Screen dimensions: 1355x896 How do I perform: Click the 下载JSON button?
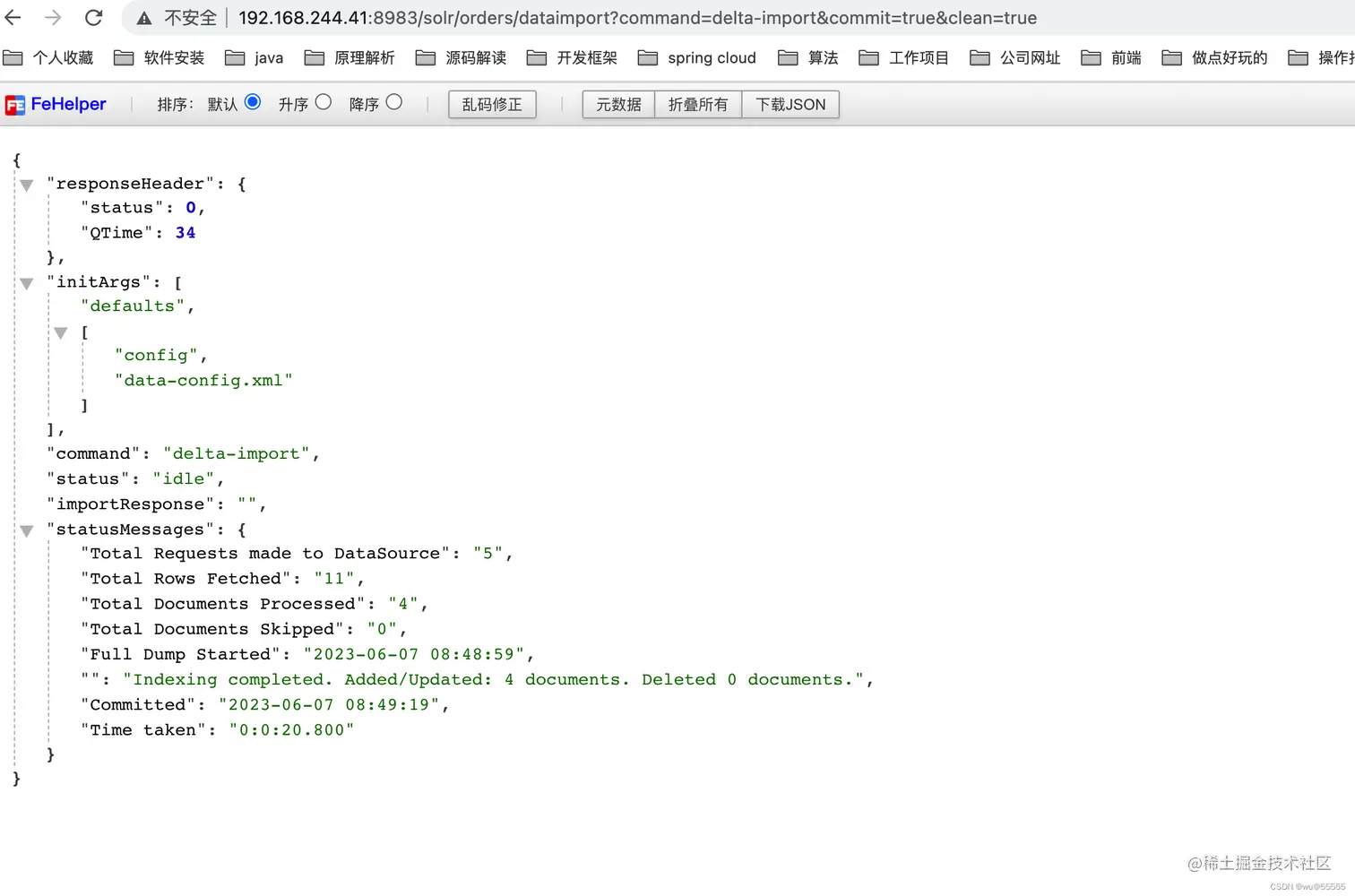tap(790, 105)
